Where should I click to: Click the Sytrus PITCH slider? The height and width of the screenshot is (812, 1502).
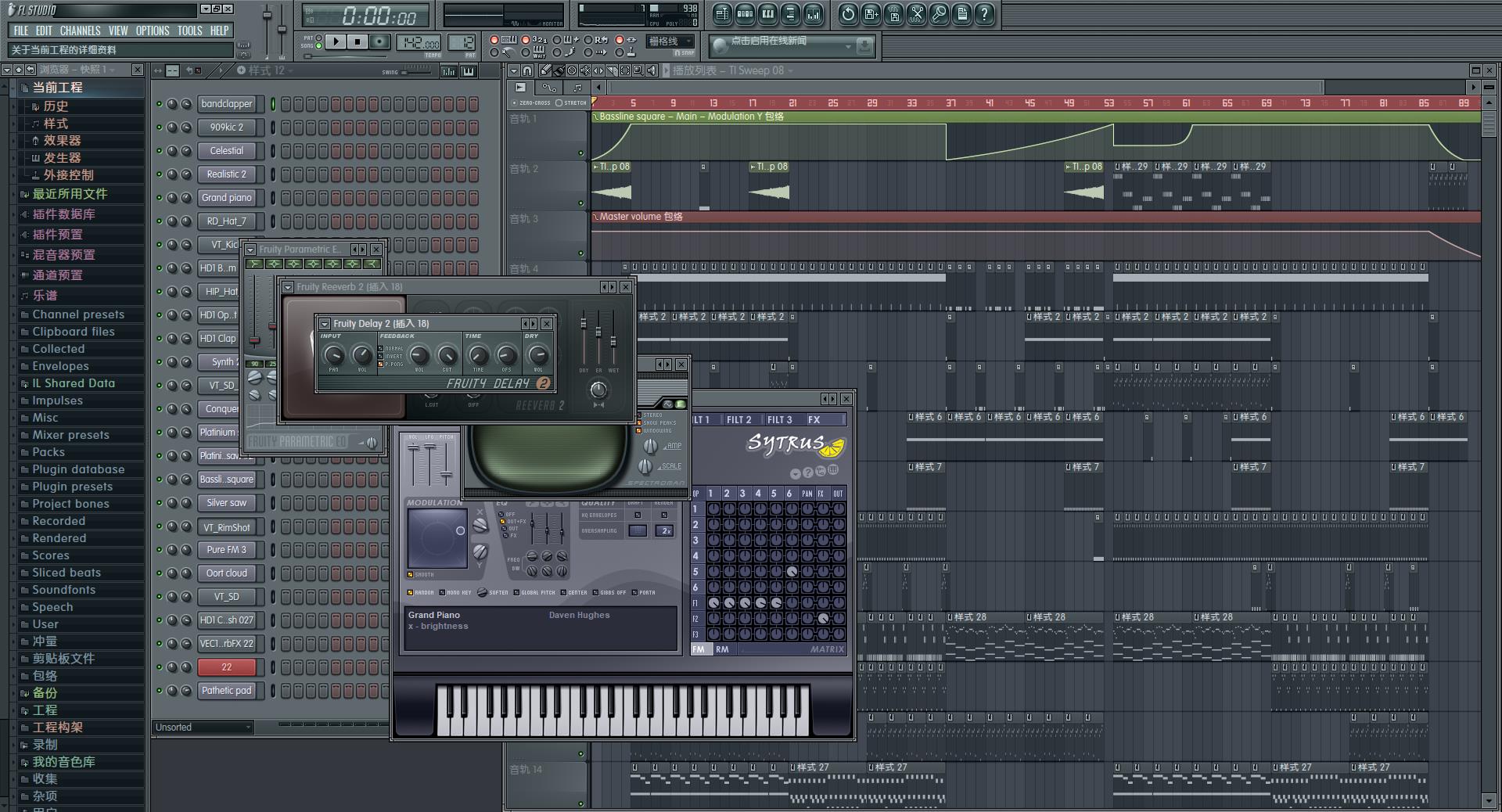[446, 463]
